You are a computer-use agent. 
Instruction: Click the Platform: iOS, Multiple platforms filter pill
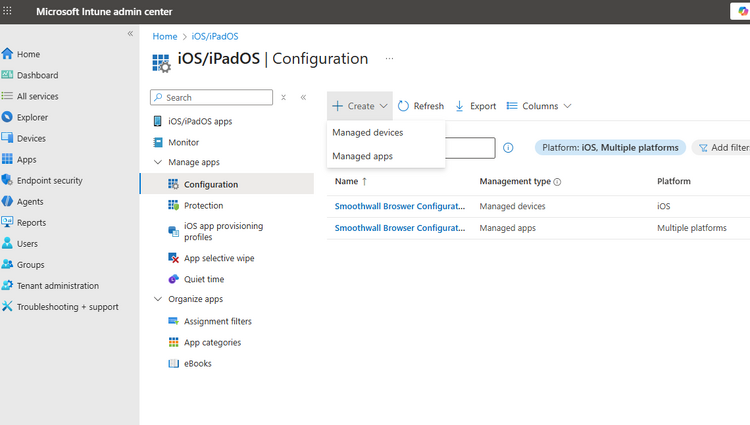(x=610, y=148)
